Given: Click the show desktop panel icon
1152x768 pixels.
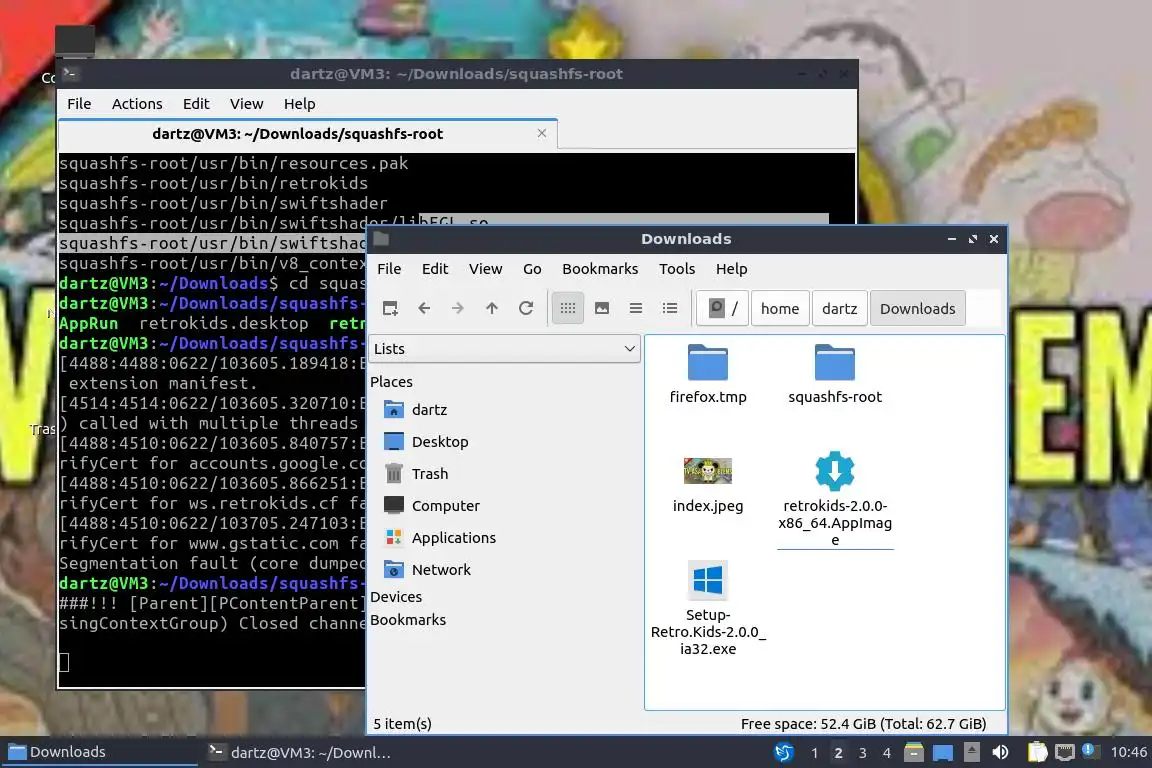Looking at the screenshot, I should (x=943, y=753).
